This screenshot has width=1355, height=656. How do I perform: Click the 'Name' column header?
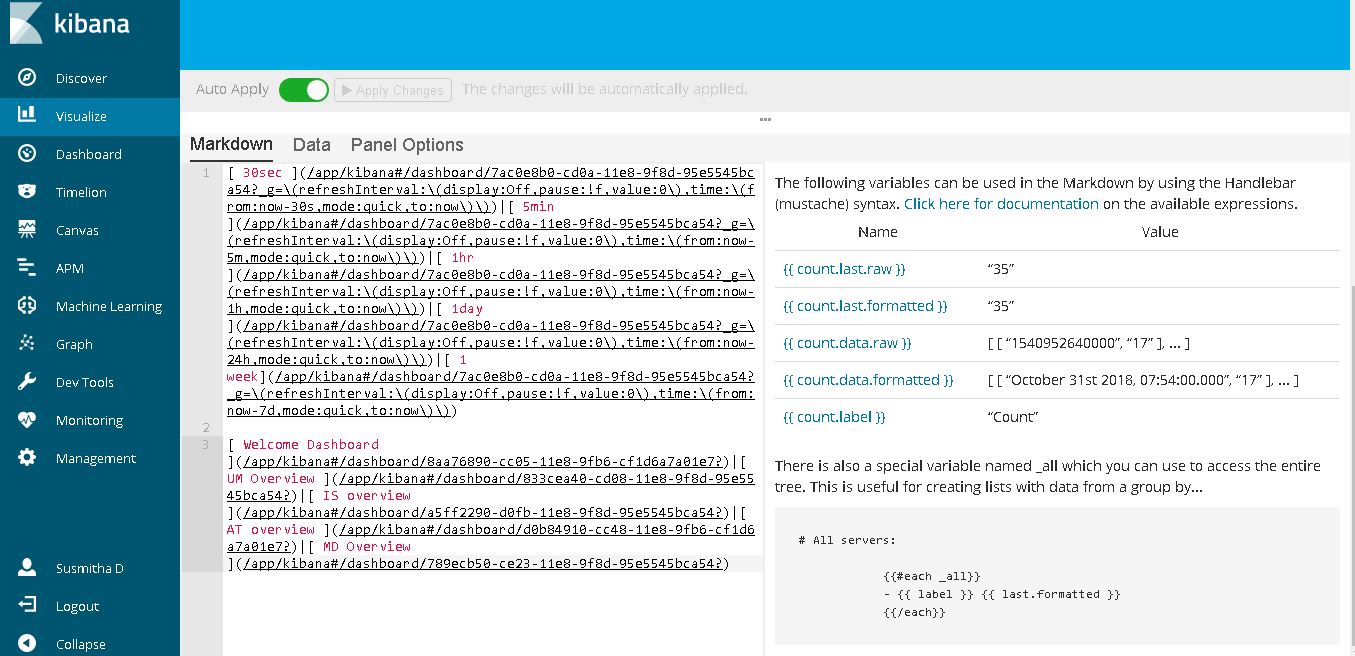coord(877,232)
